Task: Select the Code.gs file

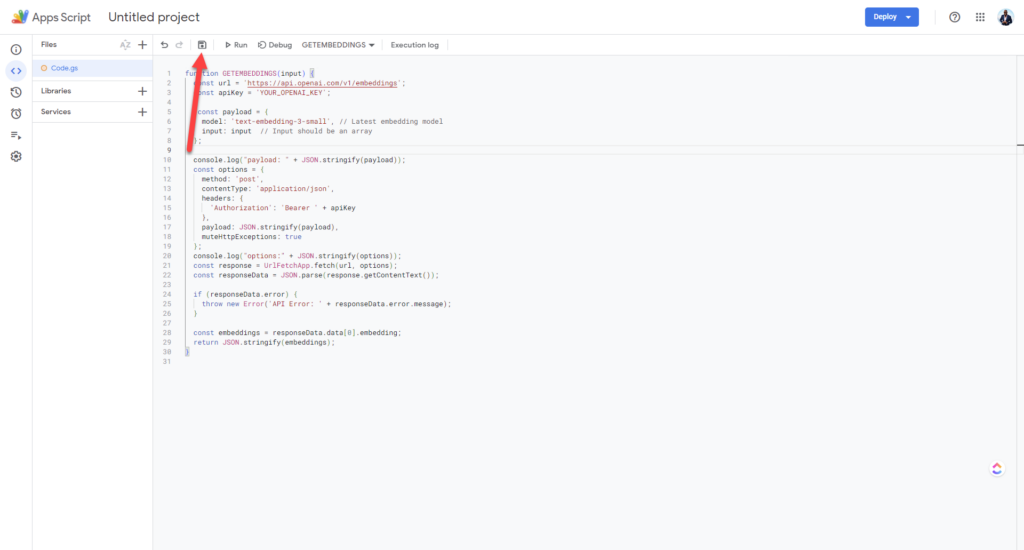Action: pos(64,68)
